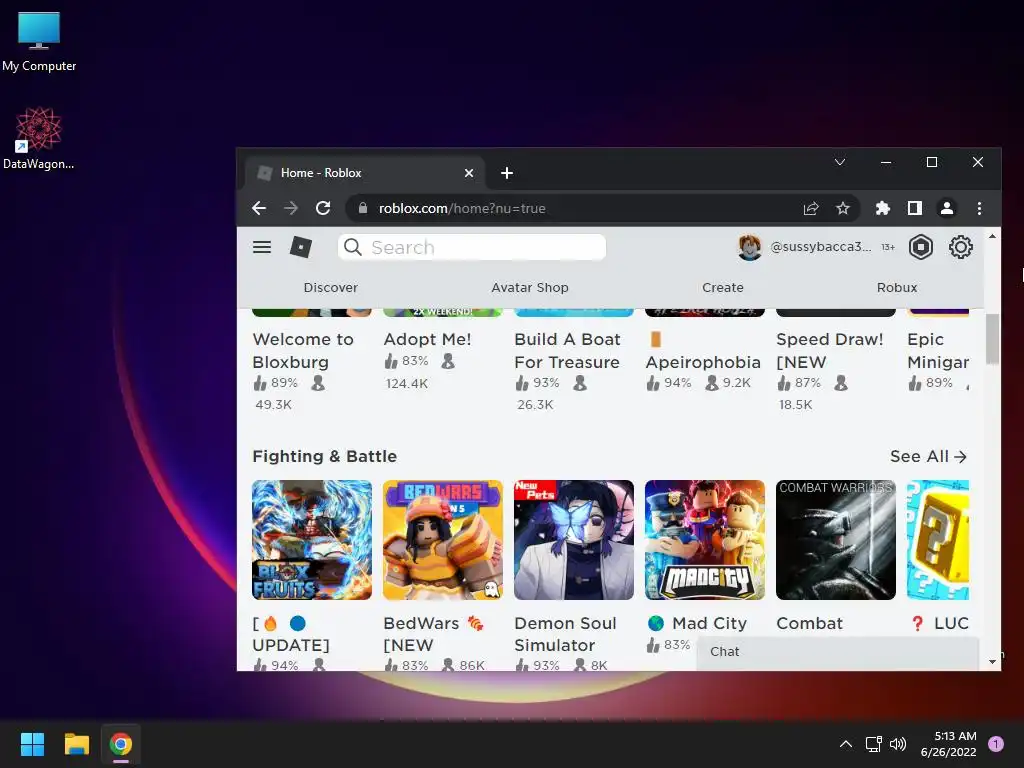Viewport: 1024px width, 768px height.
Task: Open the Chrome extensions puzzle icon
Action: coord(882,208)
